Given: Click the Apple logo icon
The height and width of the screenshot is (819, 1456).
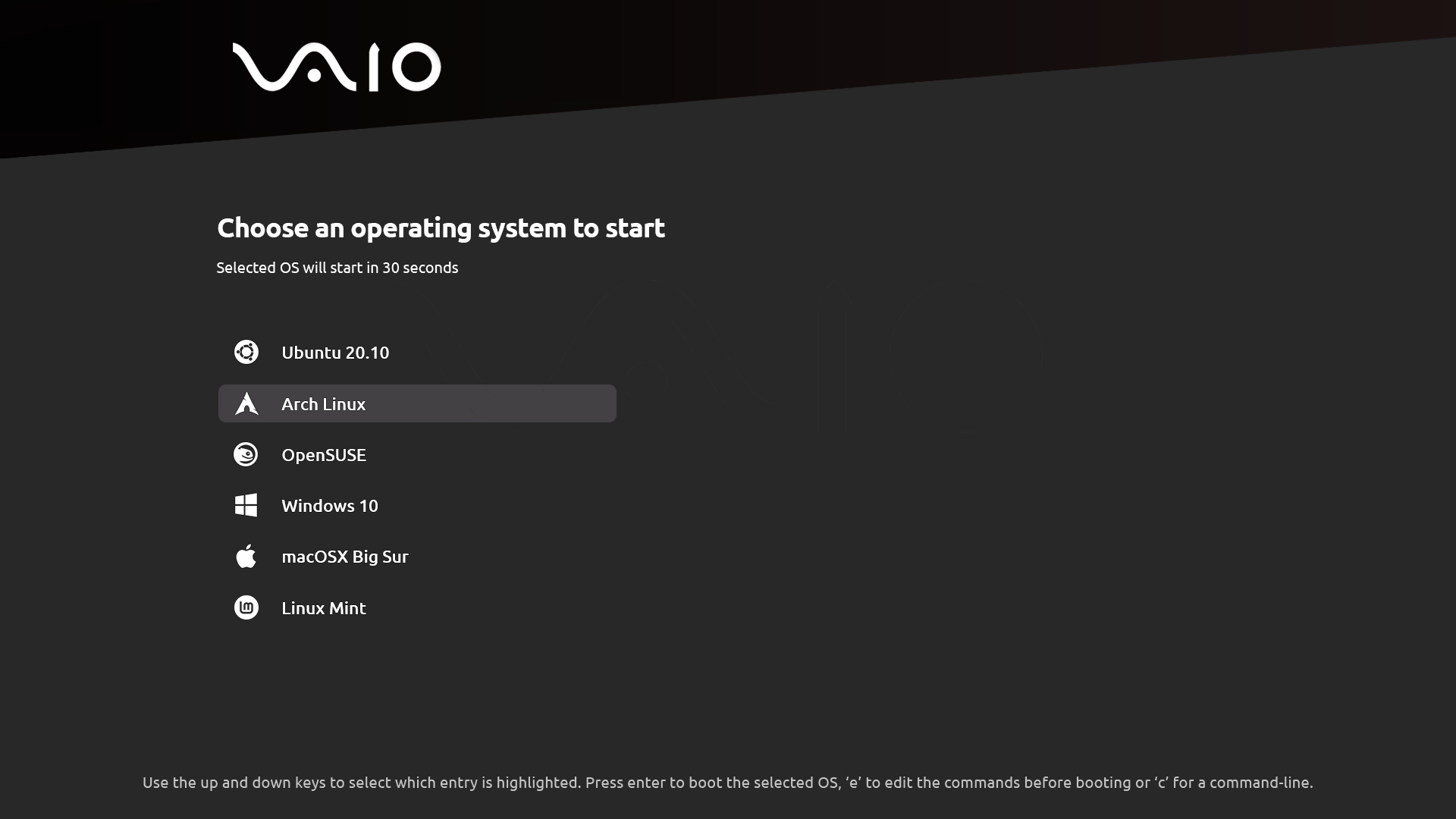Looking at the screenshot, I should point(246,556).
